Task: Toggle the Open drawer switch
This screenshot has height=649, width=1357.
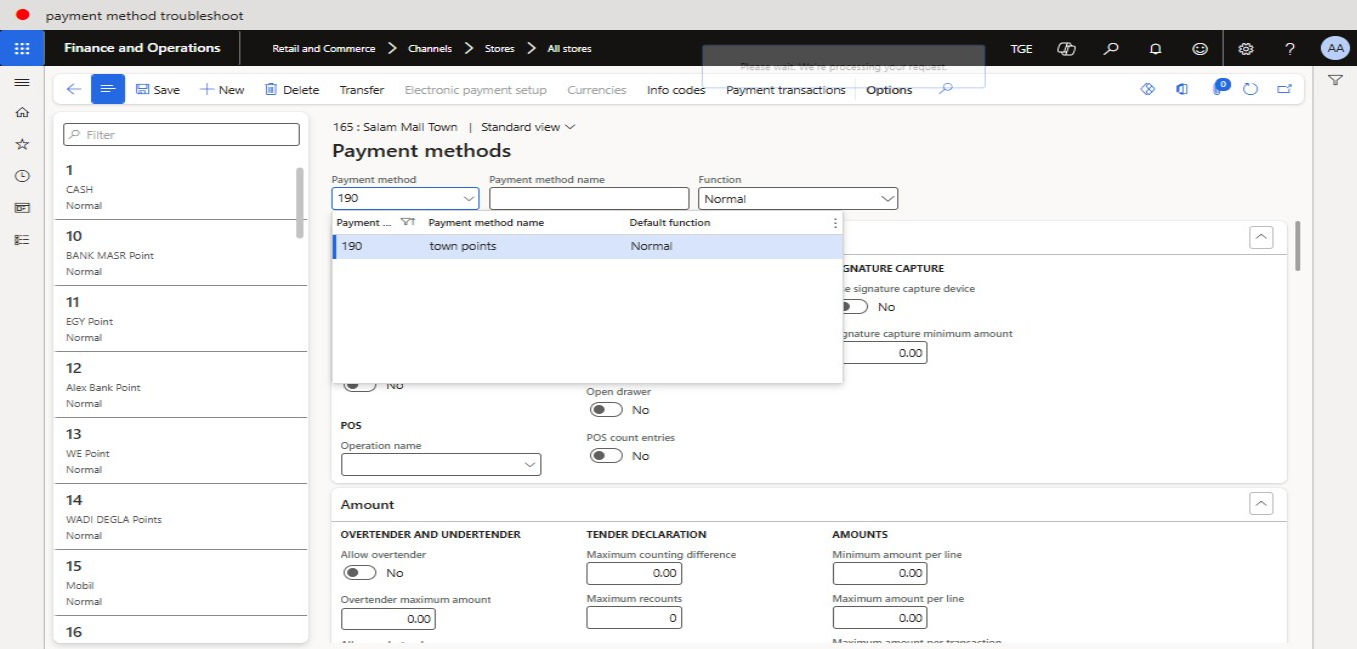Action: 606,410
